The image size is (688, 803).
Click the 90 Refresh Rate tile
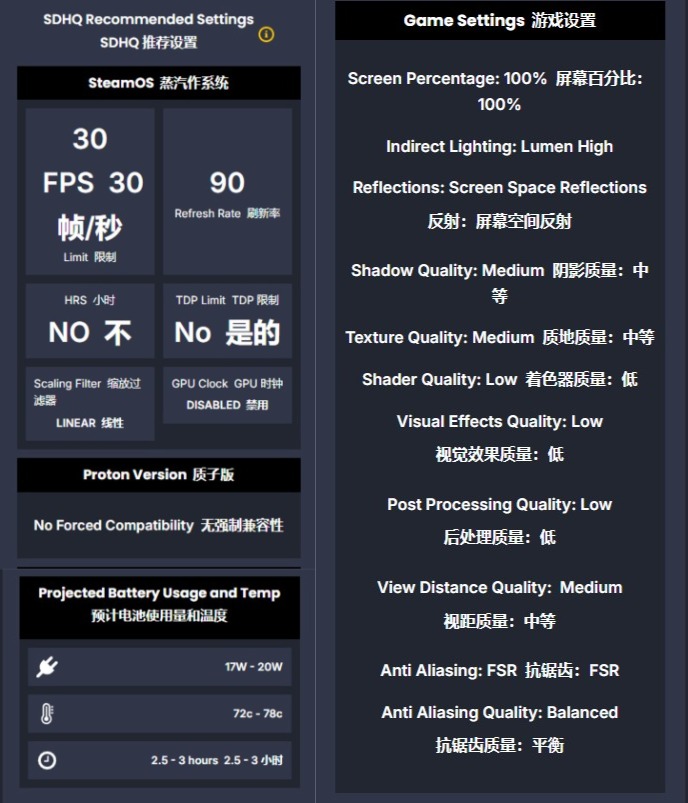(x=227, y=191)
